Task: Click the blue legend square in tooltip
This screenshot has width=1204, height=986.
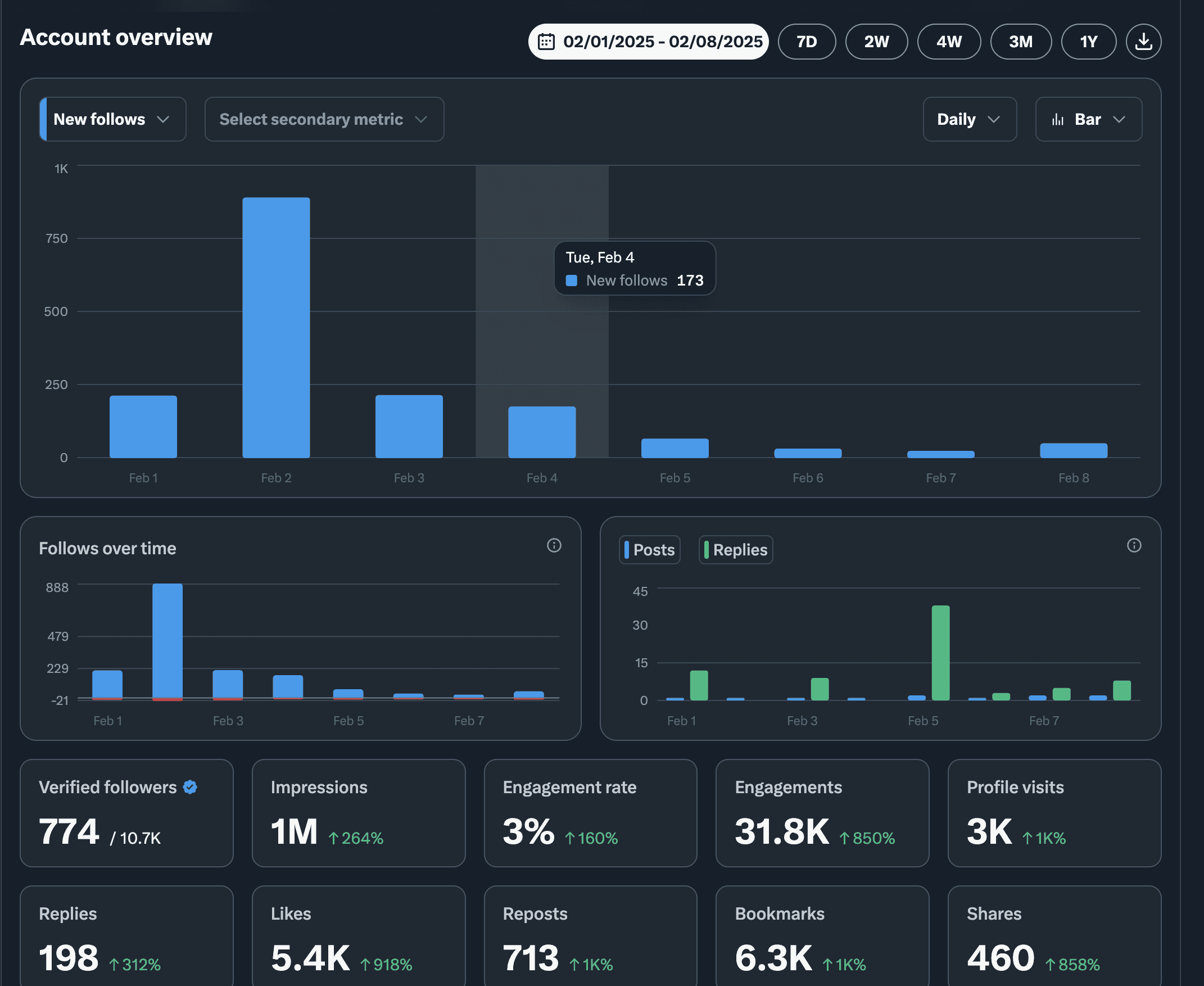Action: [x=571, y=281]
